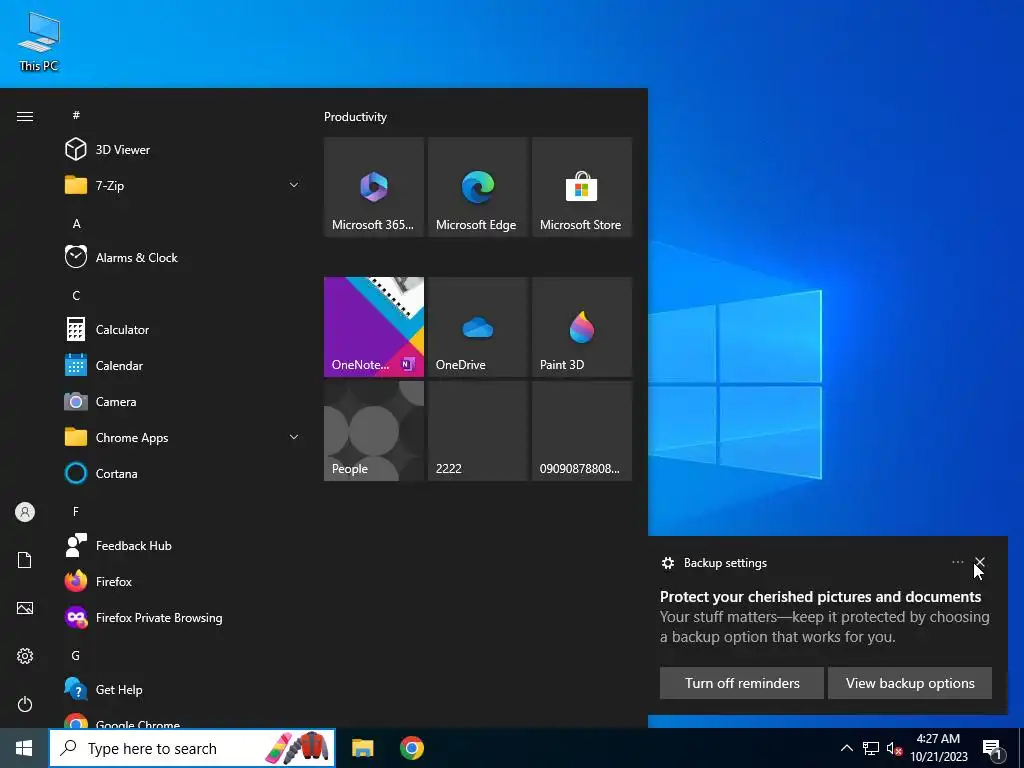Screen dimensions: 1024x768
Task: Open the OneDrive tile
Action: click(x=477, y=327)
